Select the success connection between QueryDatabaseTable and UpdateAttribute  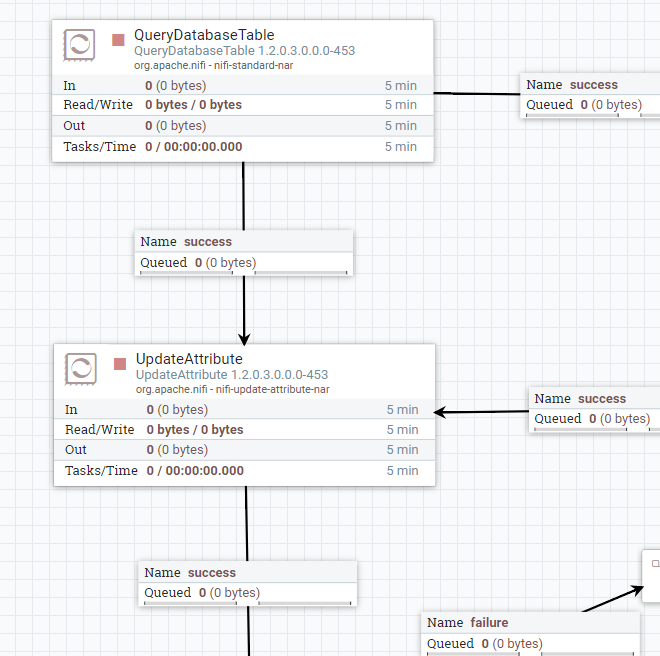(244, 253)
